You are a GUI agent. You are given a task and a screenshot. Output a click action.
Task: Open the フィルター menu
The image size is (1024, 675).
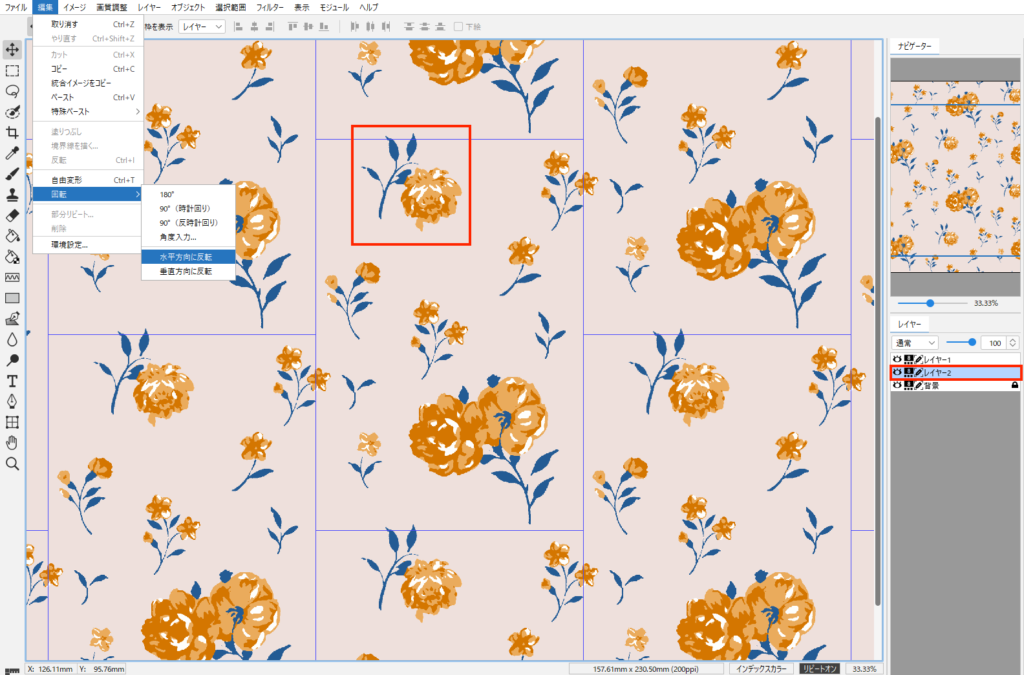270,7
